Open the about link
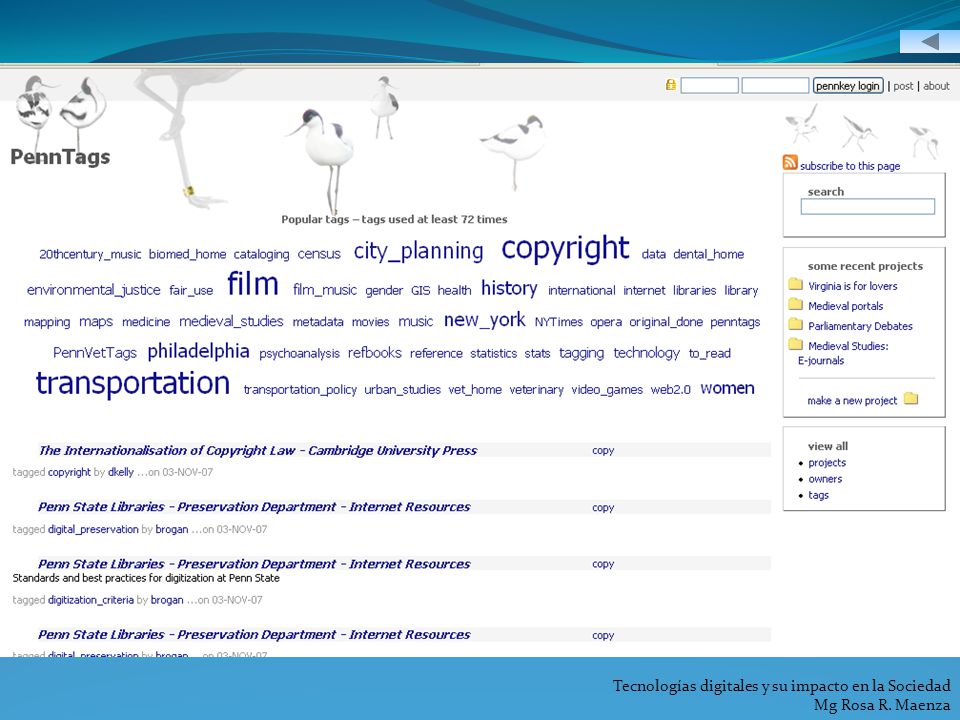Viewport: 960px width, 720px height. coord(936,86)
